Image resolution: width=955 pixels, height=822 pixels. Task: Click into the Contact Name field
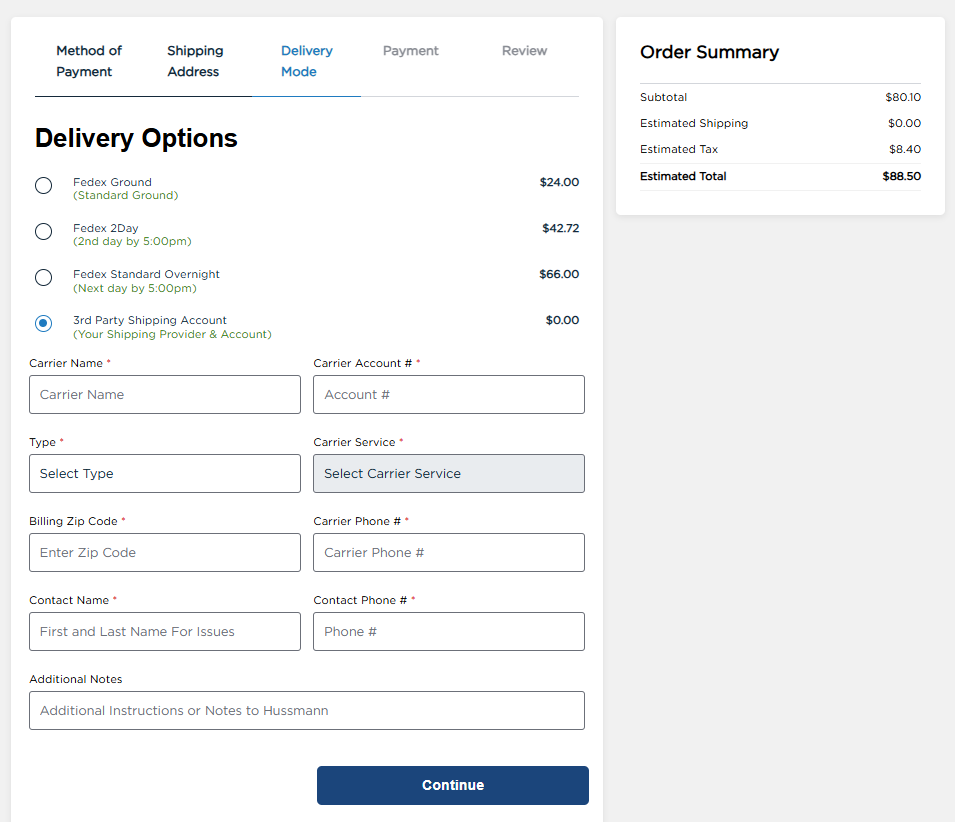click(164, 631)
